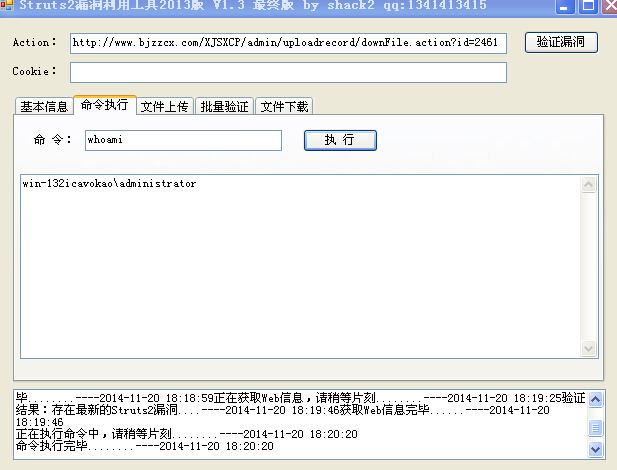Select the 命令执行 tab
The width and height of the screenshot is (617, 470).
105,105
